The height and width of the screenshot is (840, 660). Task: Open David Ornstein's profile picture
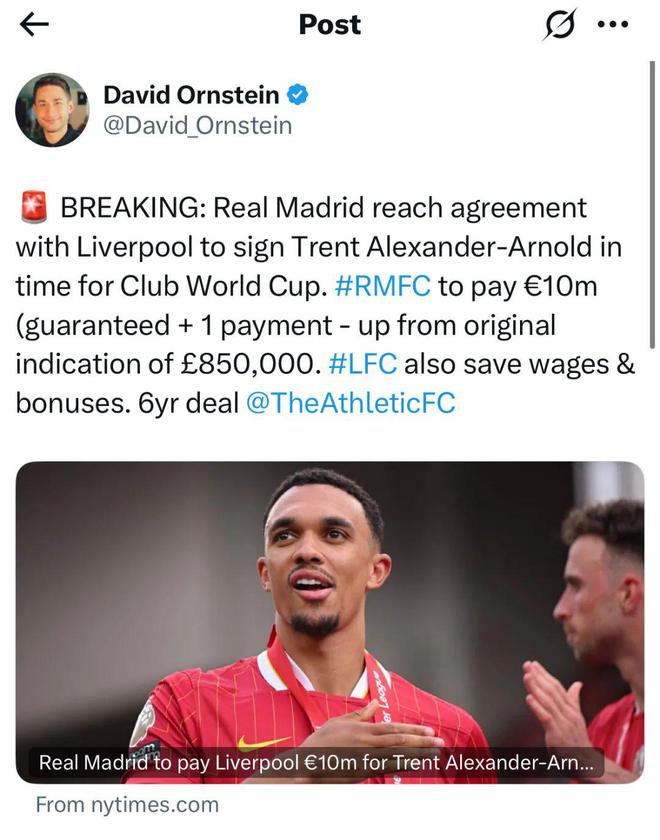coord(52,110)
